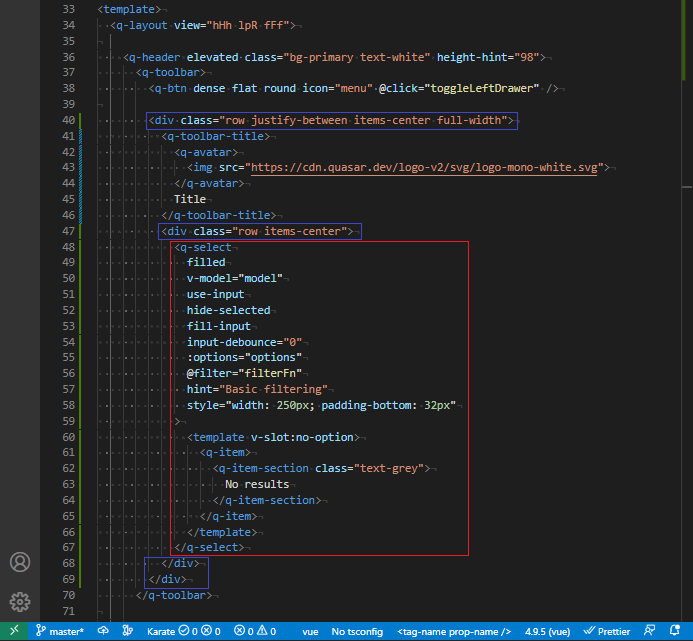
Task: Place the cursor on the q-select opening tag
Action: pyautogui.click(x=203, y=248)
